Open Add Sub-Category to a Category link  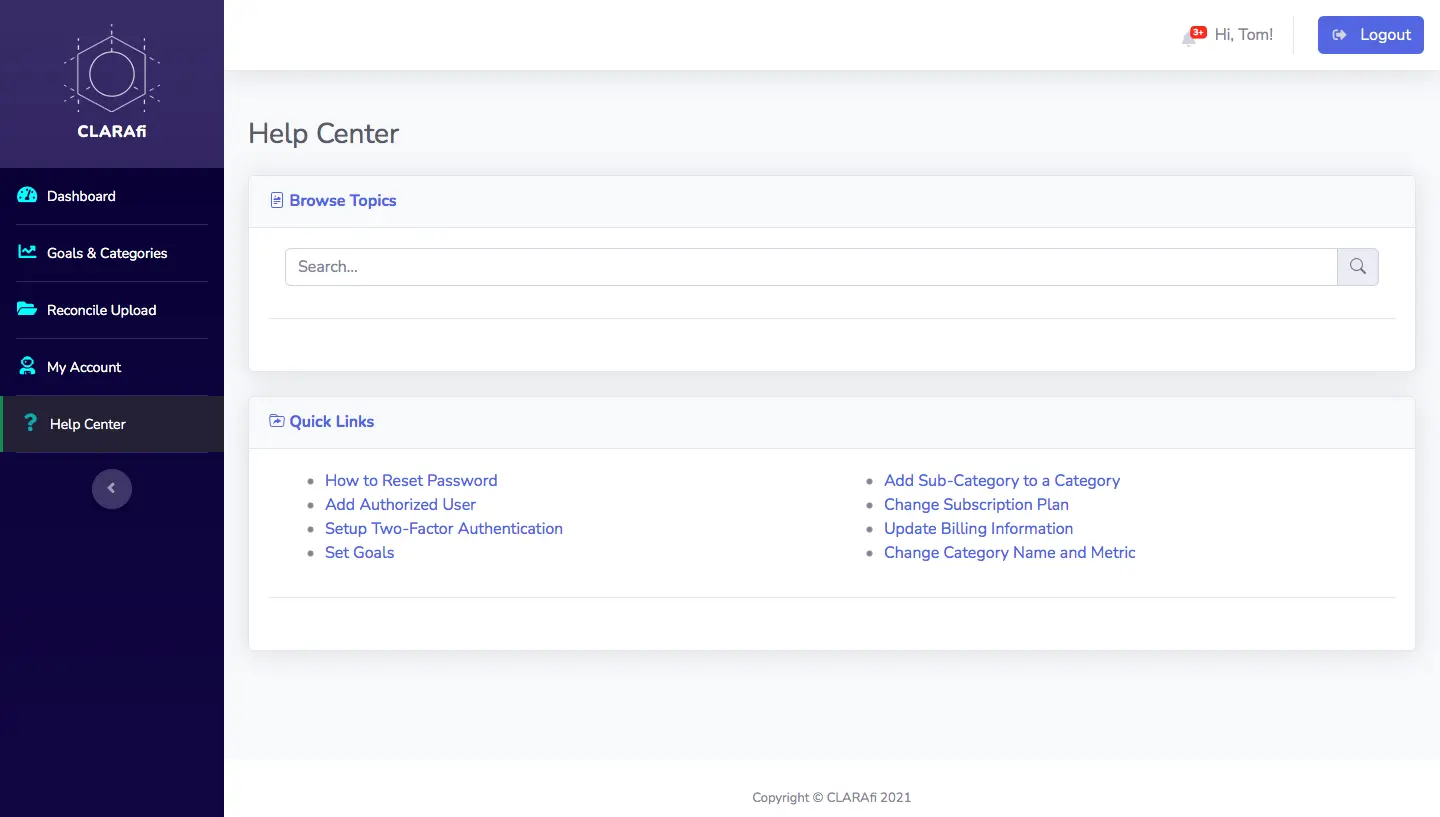coord(1001,481)
